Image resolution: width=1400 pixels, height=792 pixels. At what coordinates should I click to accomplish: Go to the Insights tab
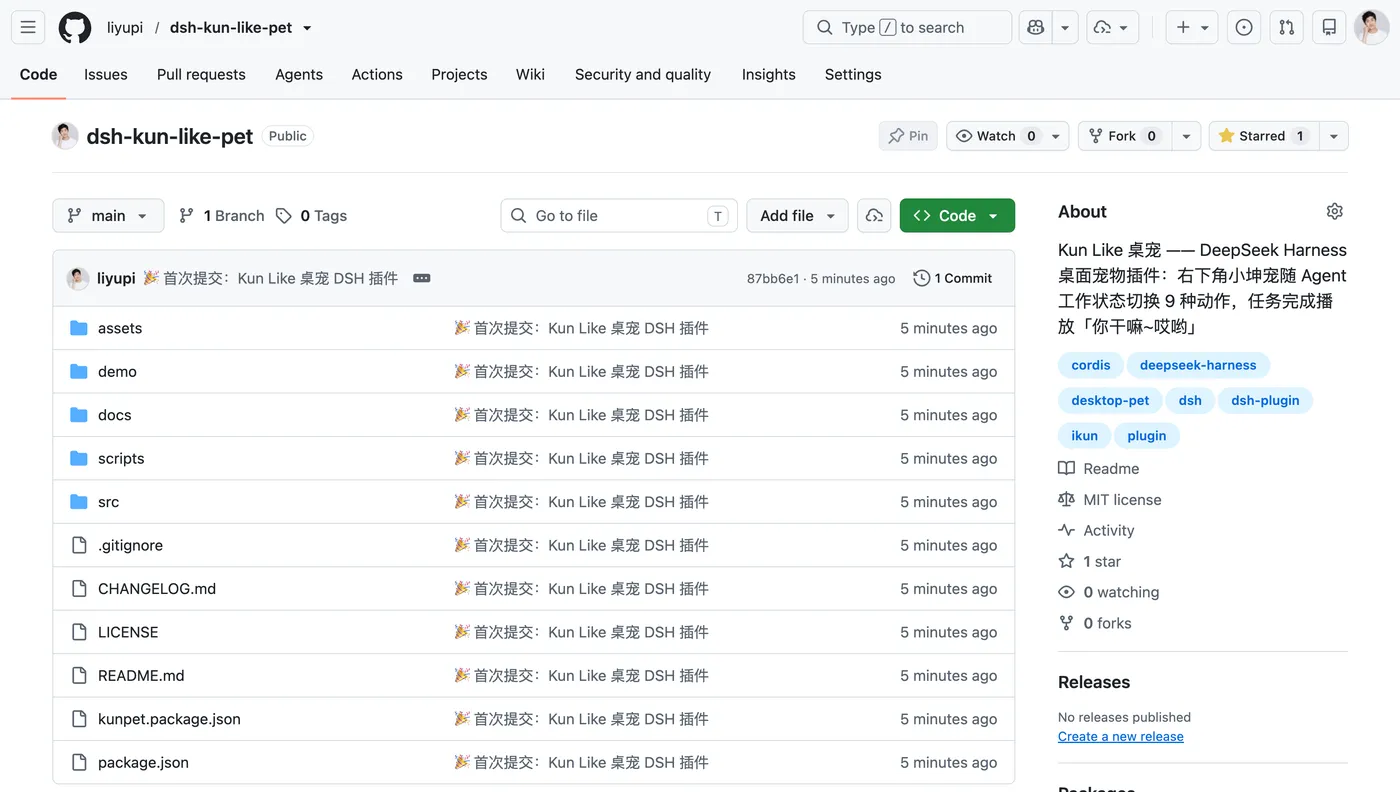click(x=768, y=74)
